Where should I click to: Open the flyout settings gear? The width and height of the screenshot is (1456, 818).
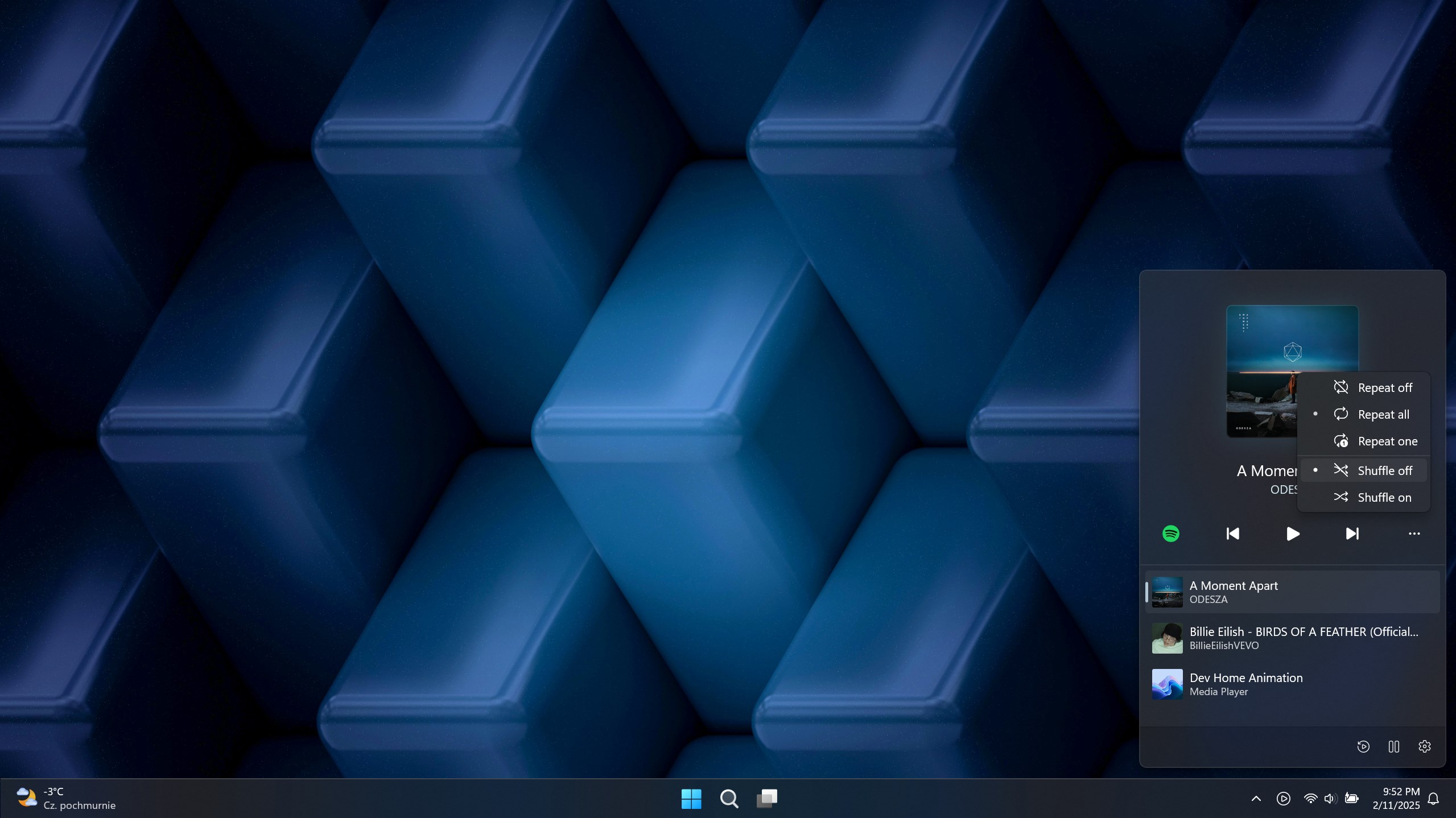[1424, 746]
